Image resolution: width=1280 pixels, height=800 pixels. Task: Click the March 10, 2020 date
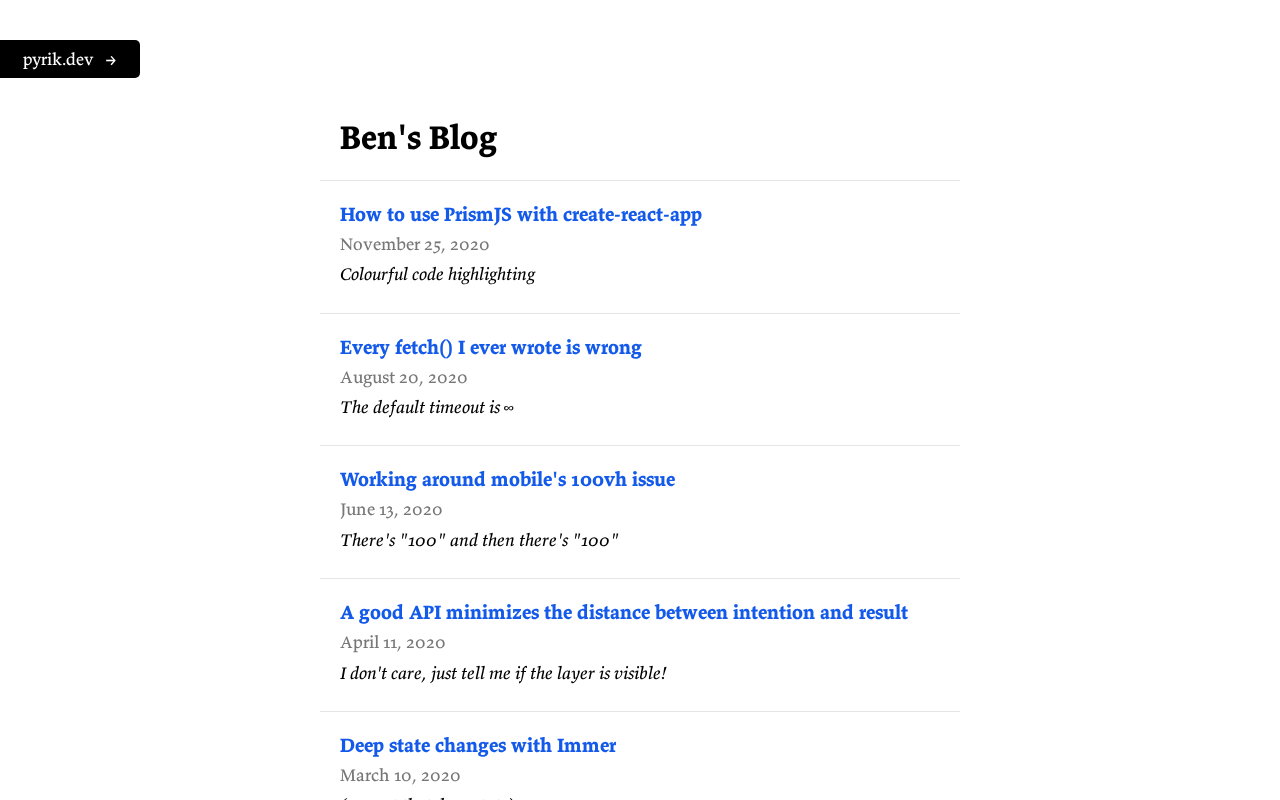point(400,776)
